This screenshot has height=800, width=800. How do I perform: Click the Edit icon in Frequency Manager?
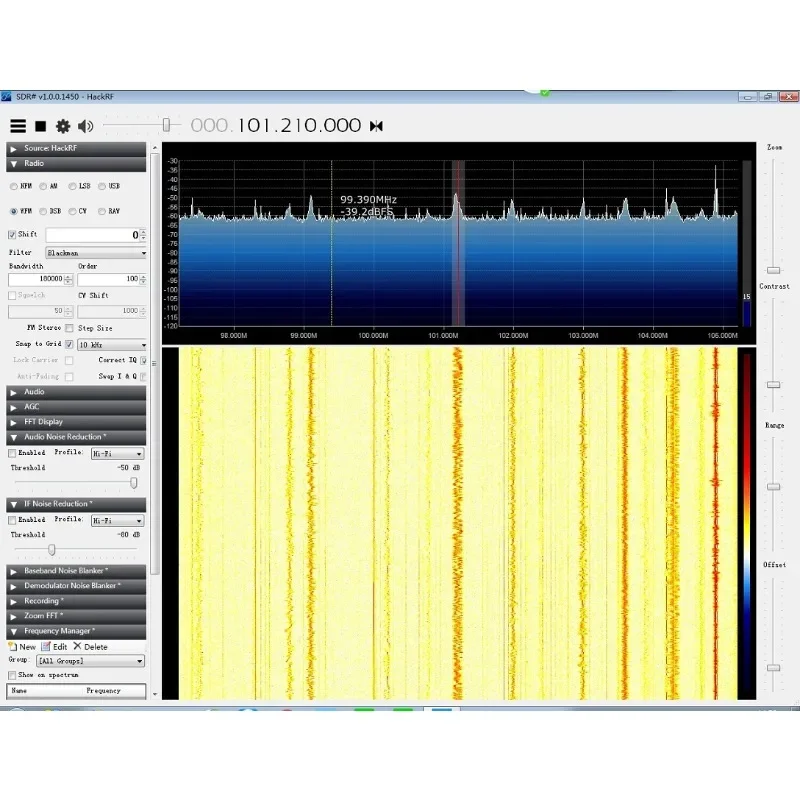click(46, 646)
